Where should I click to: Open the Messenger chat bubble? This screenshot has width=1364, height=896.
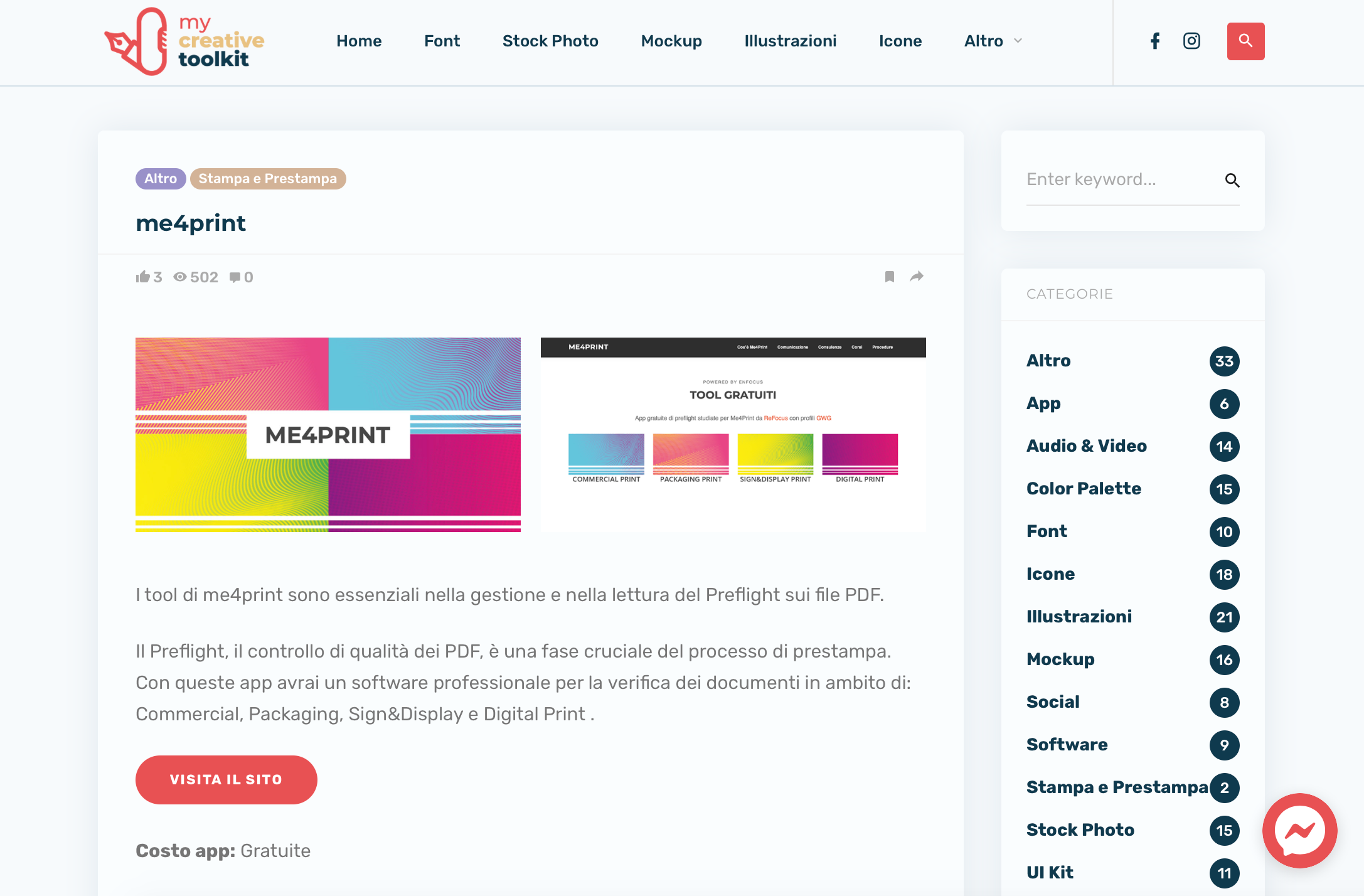[x=1299, y=830]
